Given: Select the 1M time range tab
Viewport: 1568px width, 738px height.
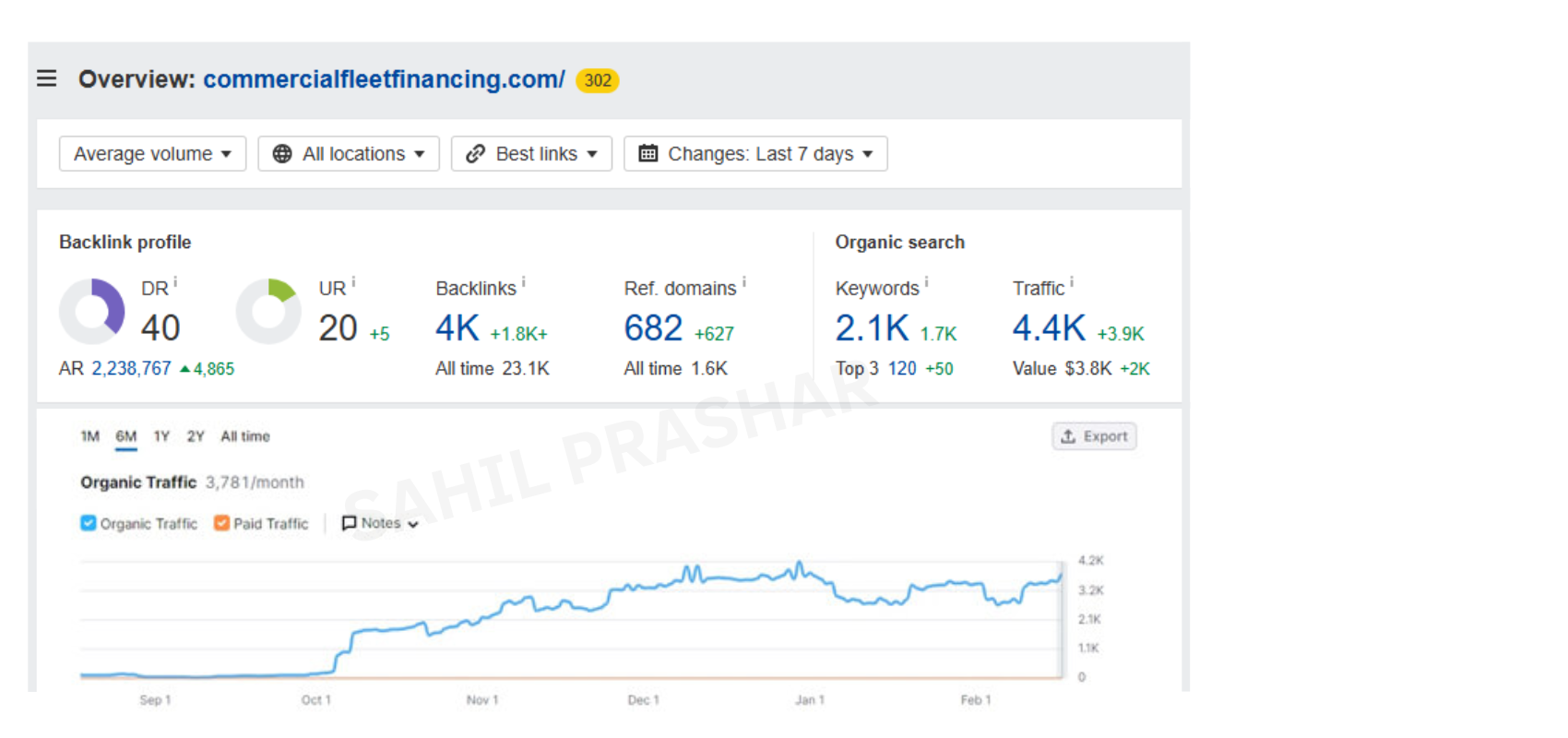Looking at the screenshot, I should (89, 436).
